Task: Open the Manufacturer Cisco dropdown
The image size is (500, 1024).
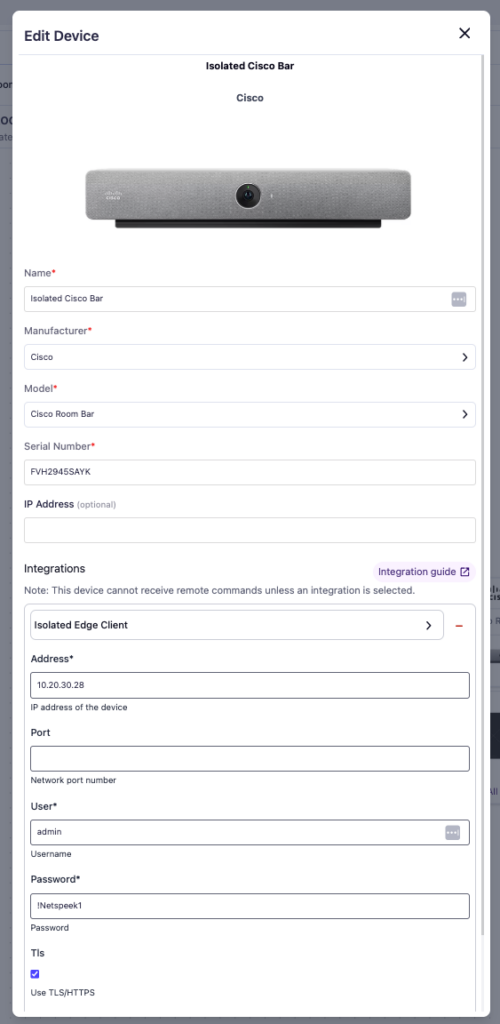Action: pyautogui.click(x=250, y=357)
